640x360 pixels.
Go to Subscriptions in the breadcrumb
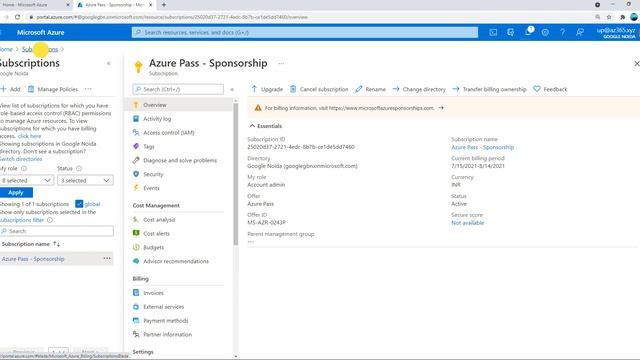(40, 49)
